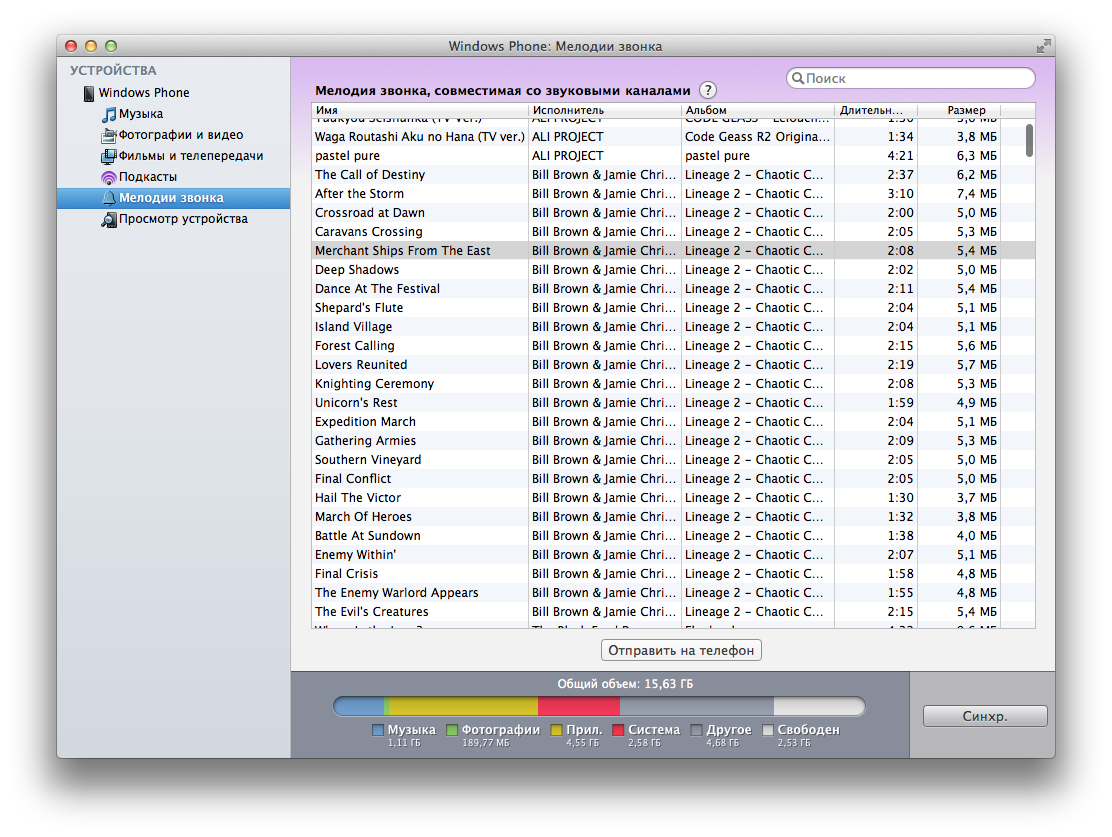
Task: Select the track "Enemy Within'"
Action: coord(673,555)
